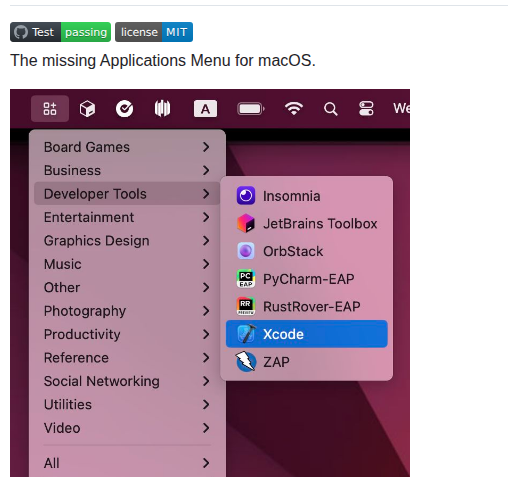Launch RustRover-EAP from the submenu
The image size is (508, 477).
tap(307, 306)
